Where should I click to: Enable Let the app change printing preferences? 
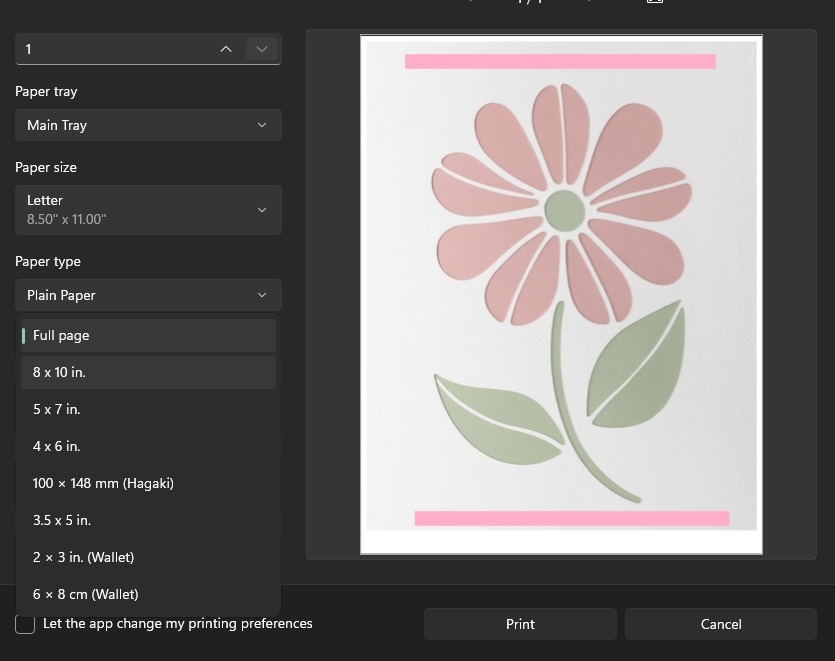point(25,624)
